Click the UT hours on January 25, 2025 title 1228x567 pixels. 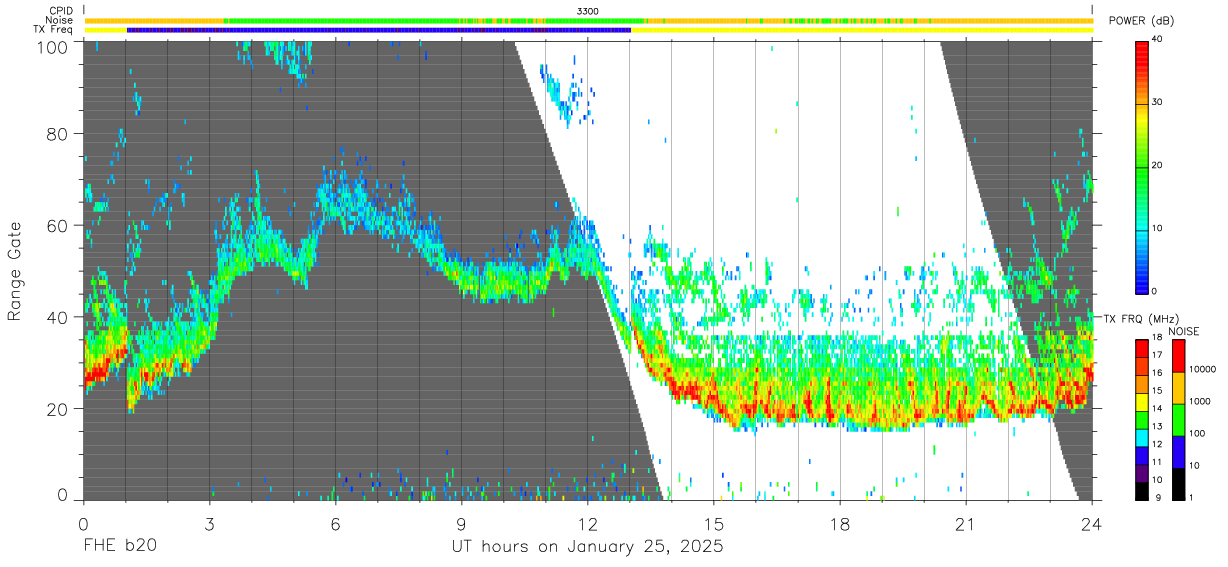coord(587,547)
